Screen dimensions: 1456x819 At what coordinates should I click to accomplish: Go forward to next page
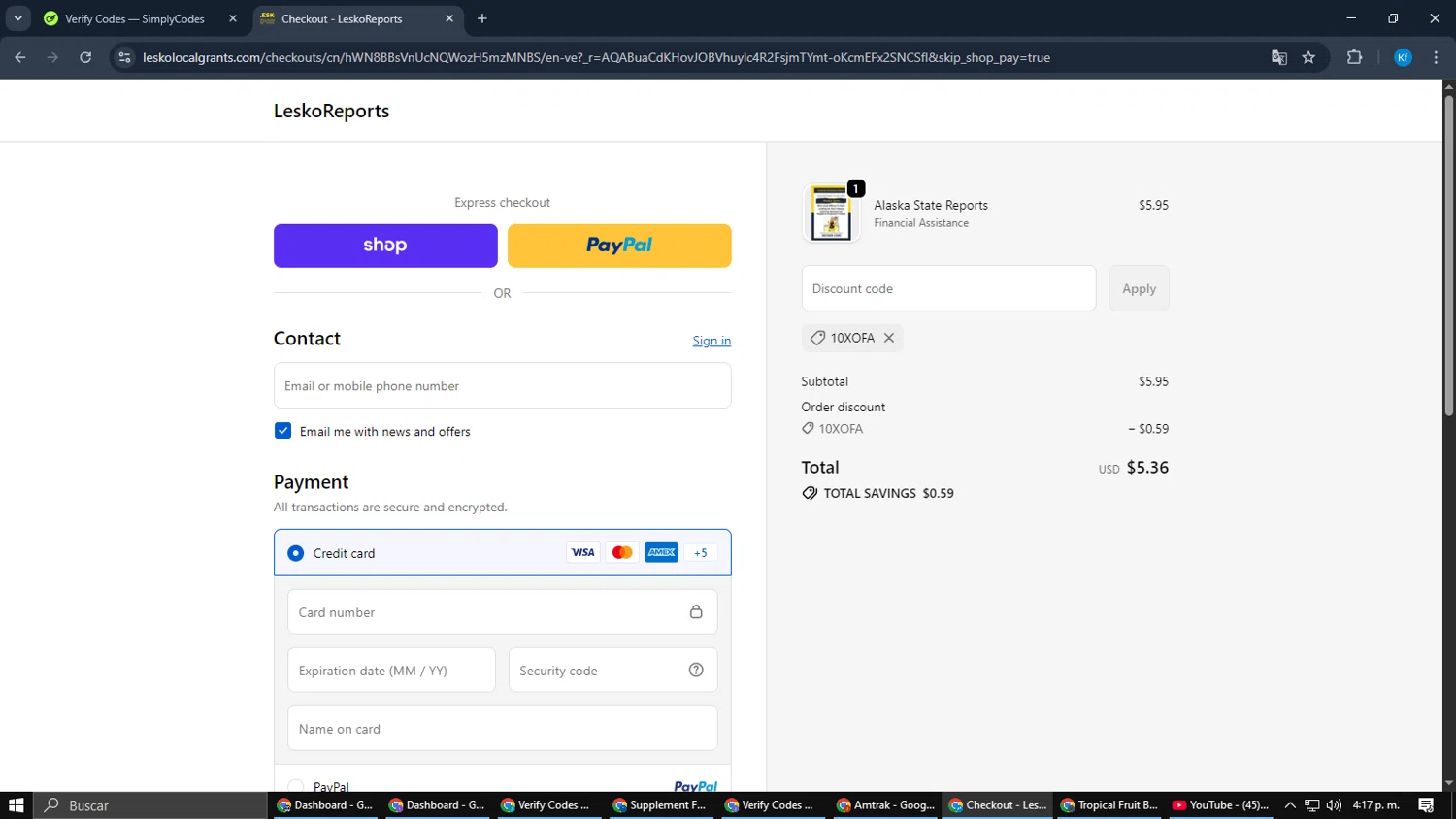pos(52,57)
